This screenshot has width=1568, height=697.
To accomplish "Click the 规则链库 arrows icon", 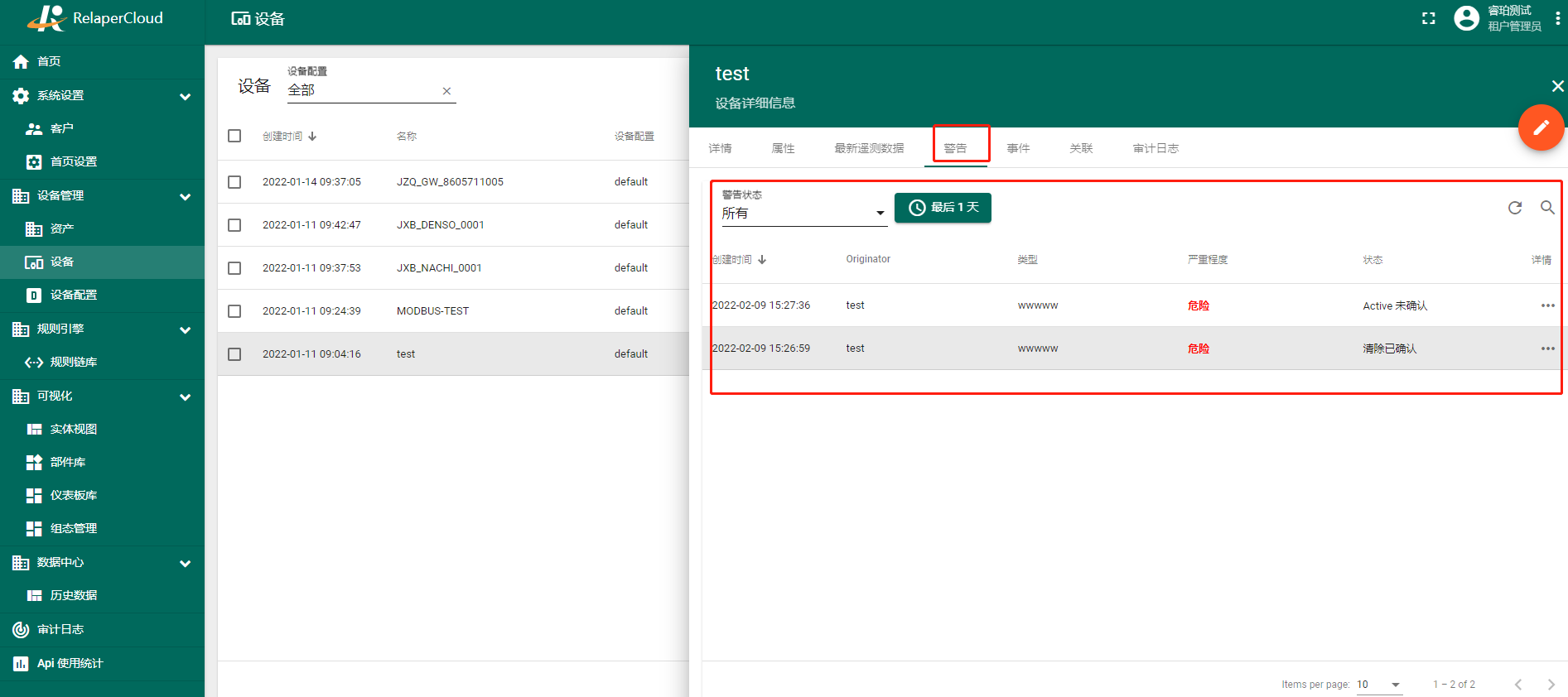I will click(34, 362).
